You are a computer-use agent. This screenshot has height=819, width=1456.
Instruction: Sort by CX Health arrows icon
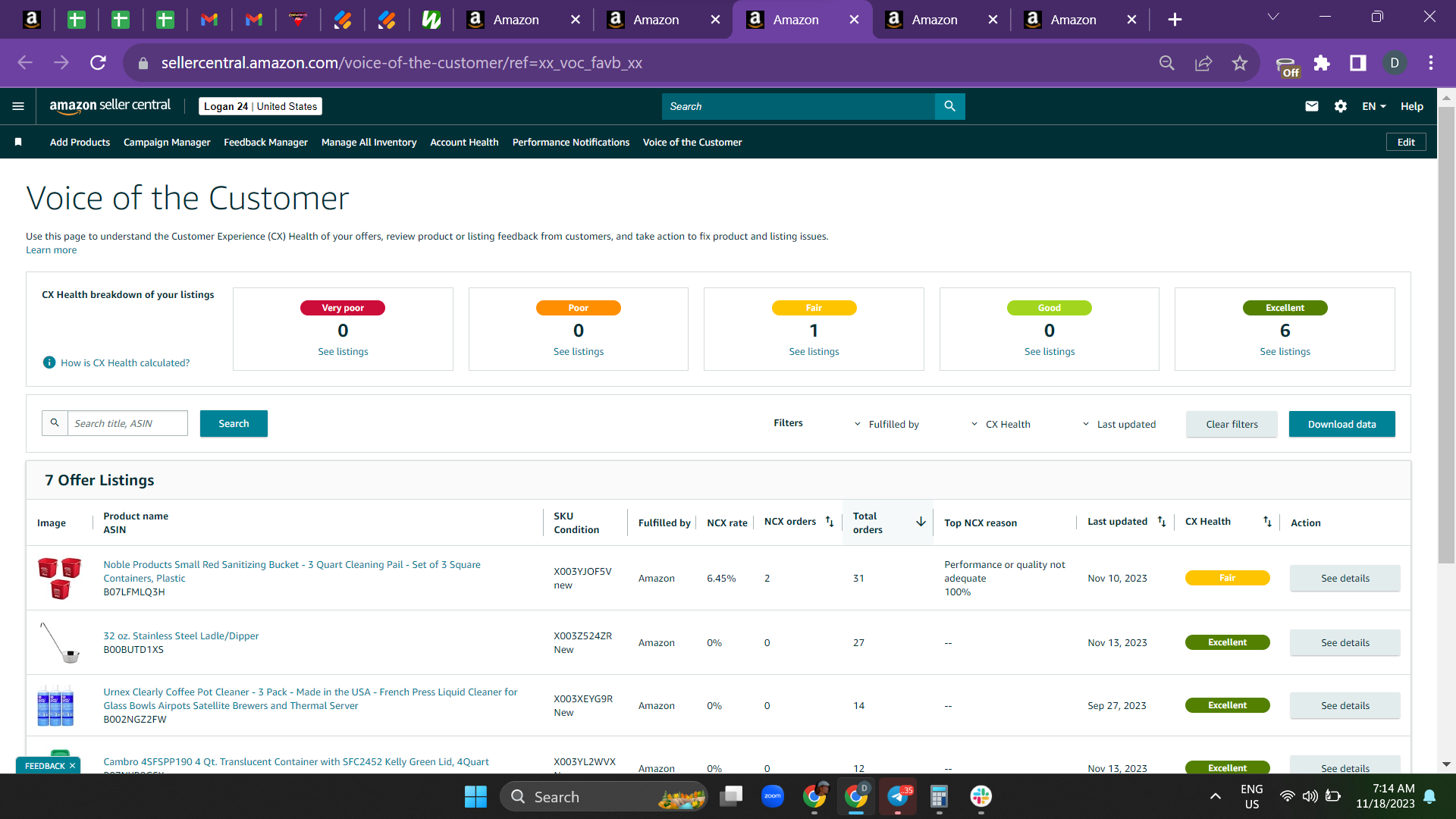(1267, 522)
